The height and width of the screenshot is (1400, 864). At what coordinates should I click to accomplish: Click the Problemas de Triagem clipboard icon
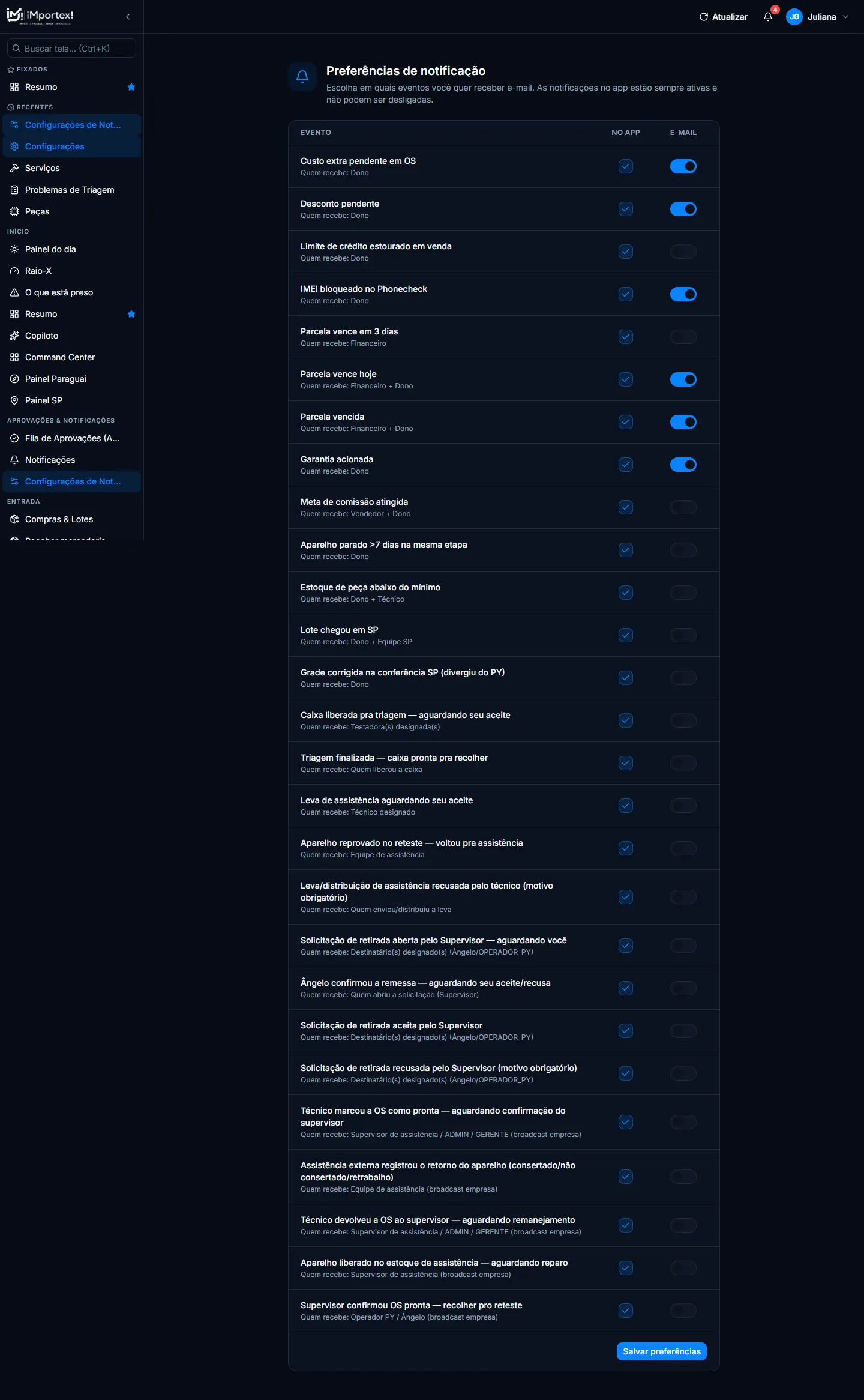pyautogui.click(x=14, y=190)
